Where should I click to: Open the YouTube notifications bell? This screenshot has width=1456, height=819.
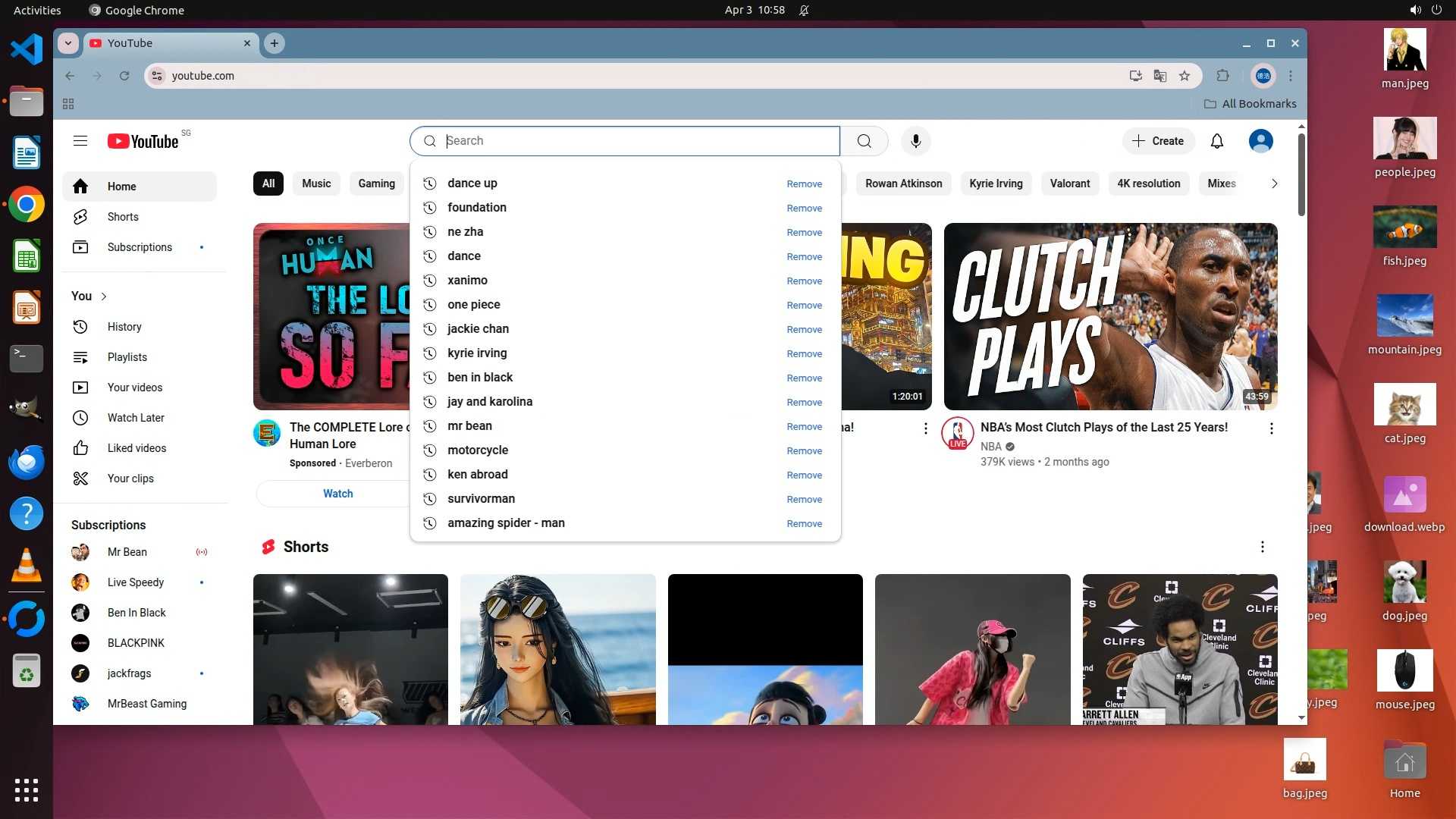pos(1216,141)
